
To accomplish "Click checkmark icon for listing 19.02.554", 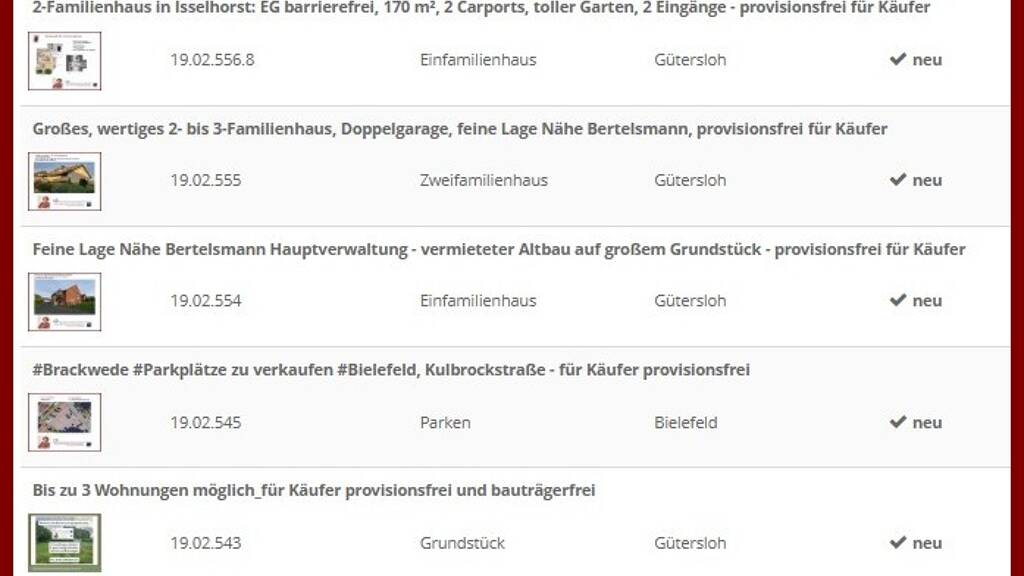I will click(897, 300).
